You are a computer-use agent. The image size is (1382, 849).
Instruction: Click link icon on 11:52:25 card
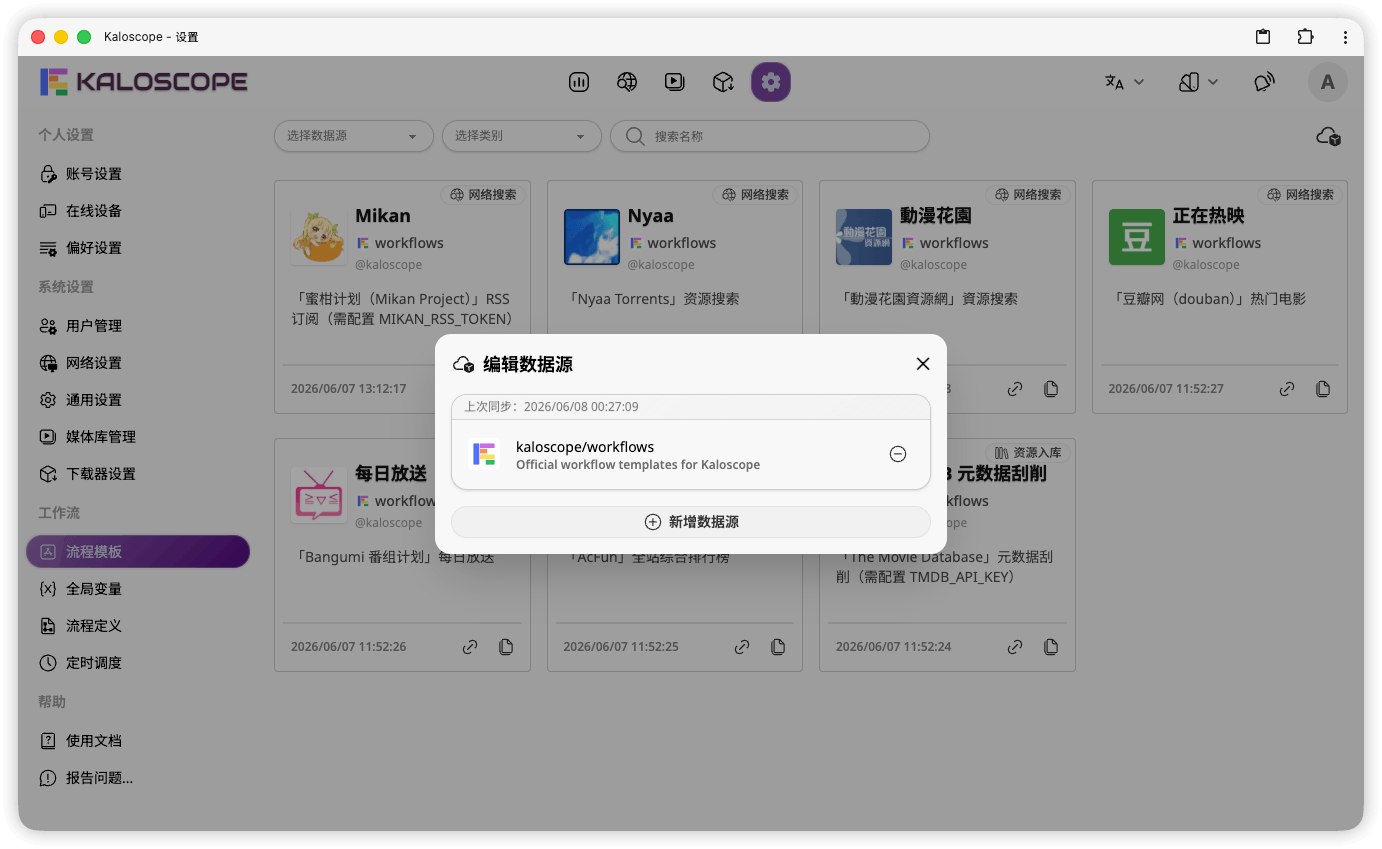point(742,647)
